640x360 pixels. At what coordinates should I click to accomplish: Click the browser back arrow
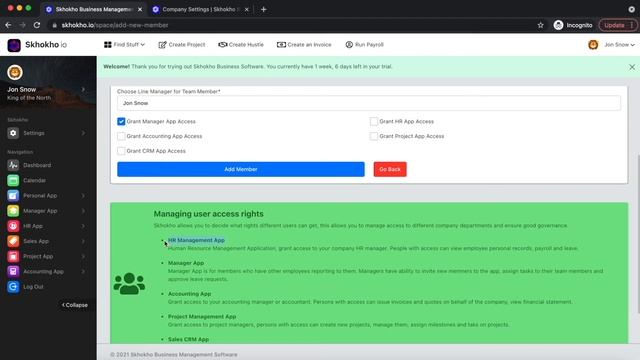8,25
